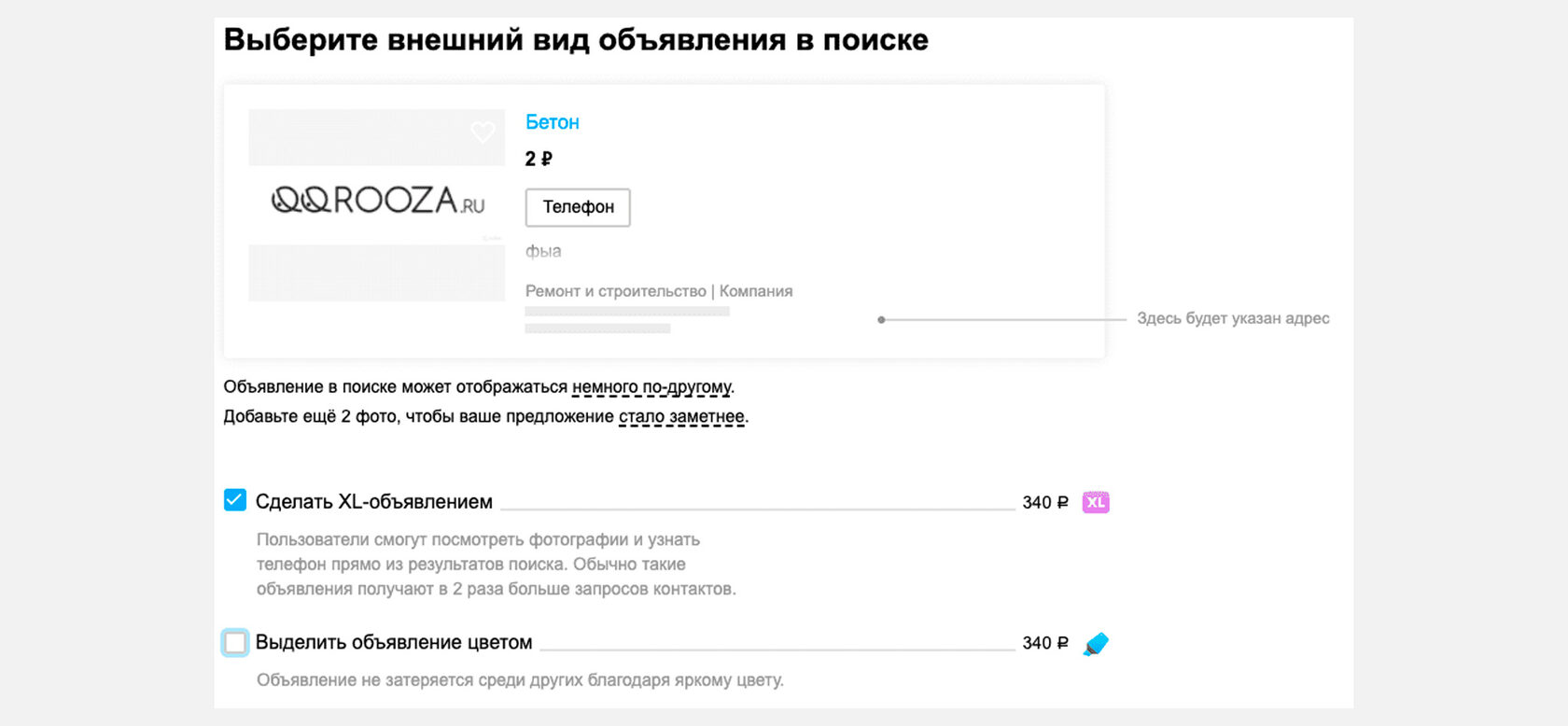Click the 2 ₽ listing price
Screen dimensions: 1568x726
(x=539, y=159)
